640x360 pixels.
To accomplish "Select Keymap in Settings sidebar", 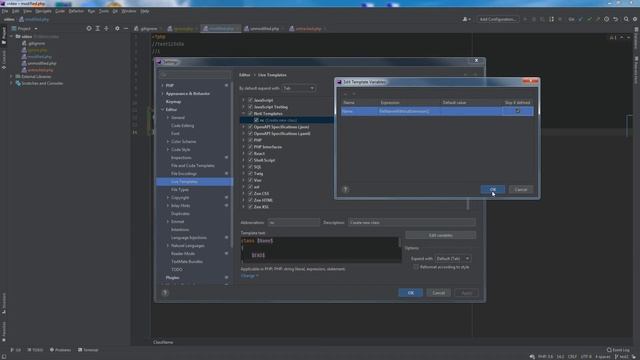I will click(x=173, y=102).
